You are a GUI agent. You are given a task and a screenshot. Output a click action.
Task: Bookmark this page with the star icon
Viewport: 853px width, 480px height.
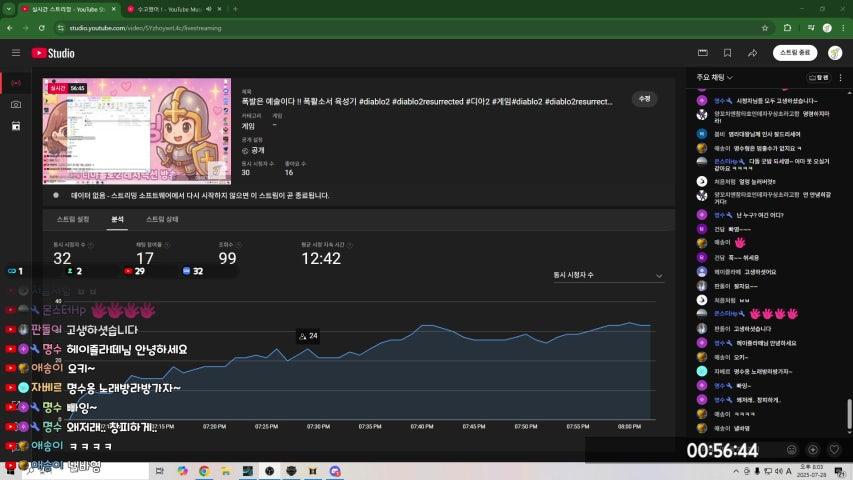point(765,28)
